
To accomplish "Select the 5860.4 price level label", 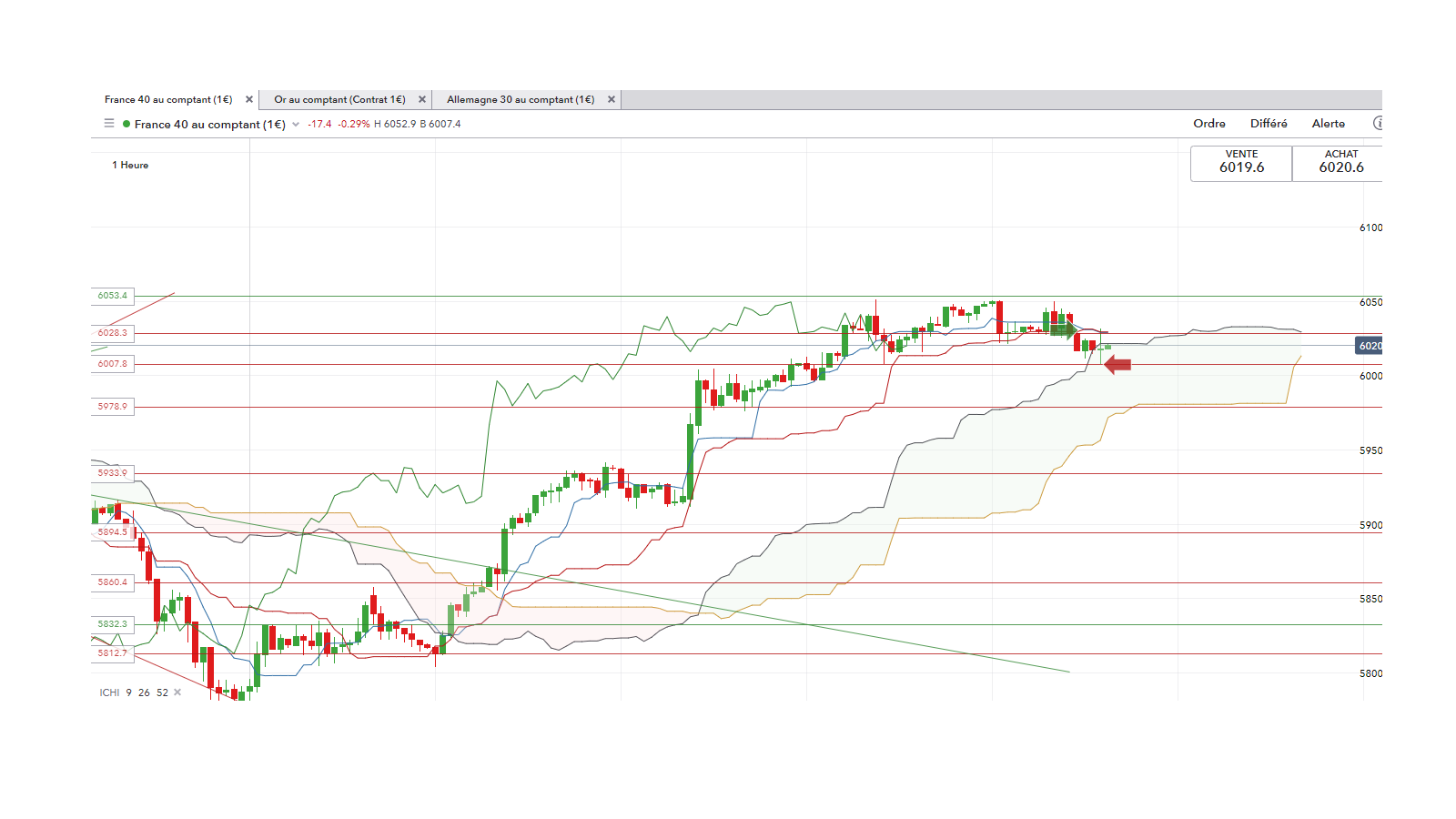I will 113,582.
